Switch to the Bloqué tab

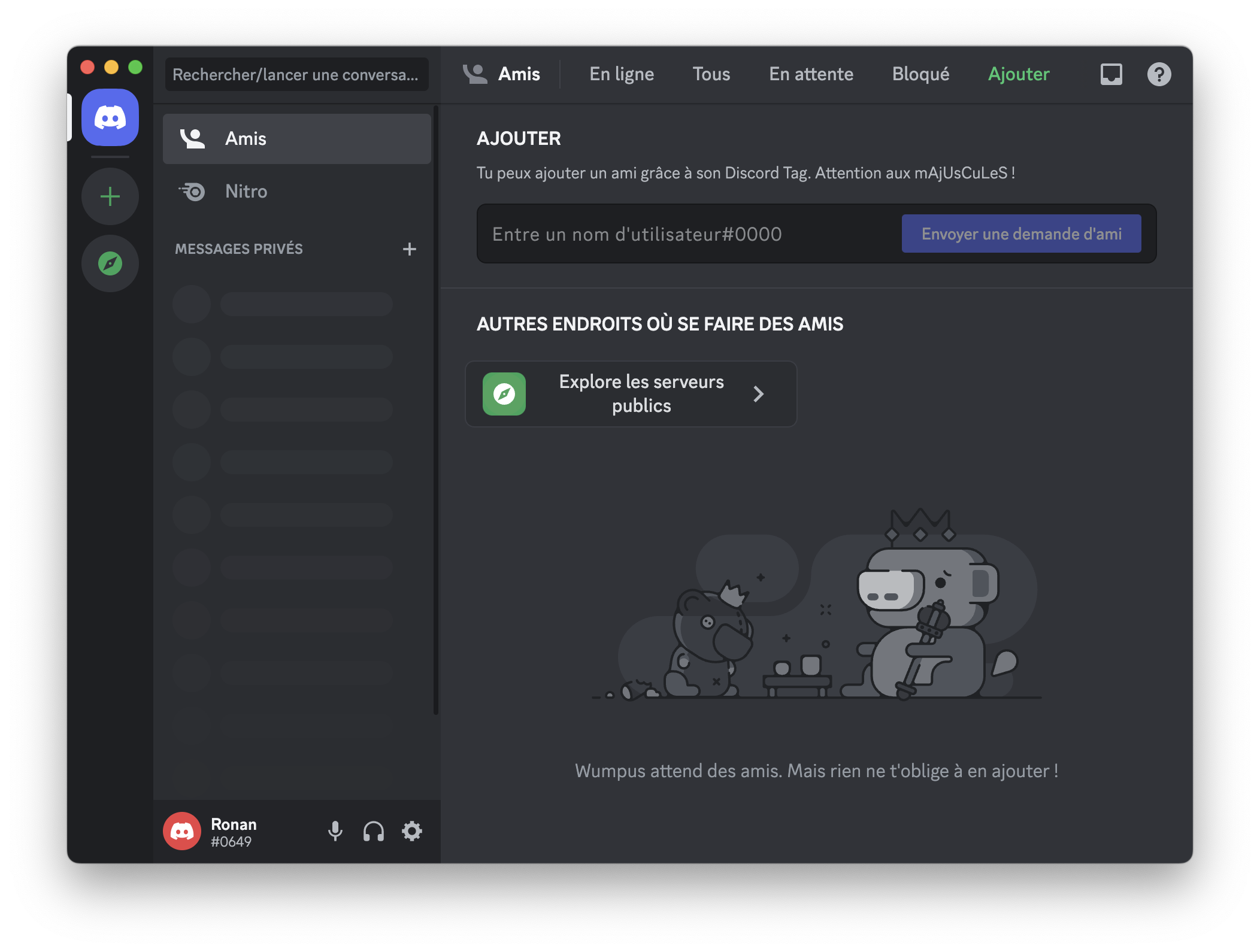(921, 74)
